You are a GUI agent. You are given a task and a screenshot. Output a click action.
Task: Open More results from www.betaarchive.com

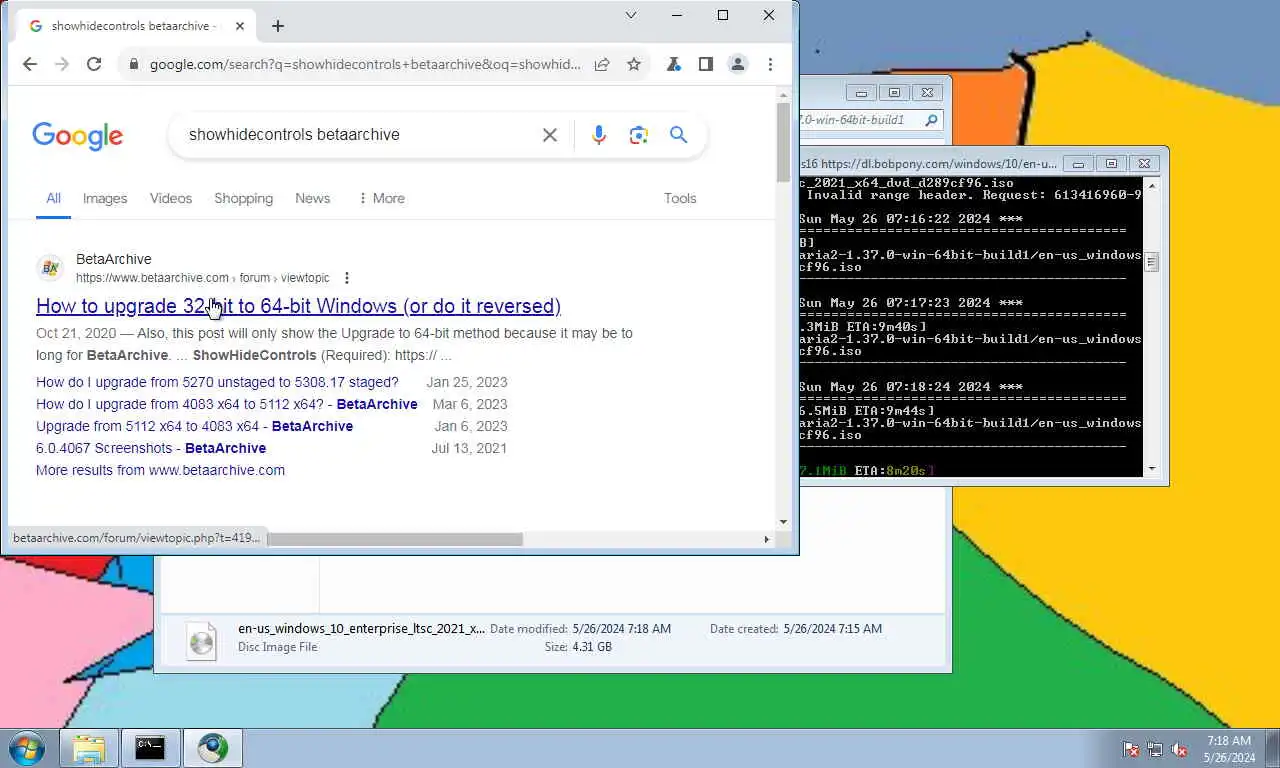pos(160,470)
